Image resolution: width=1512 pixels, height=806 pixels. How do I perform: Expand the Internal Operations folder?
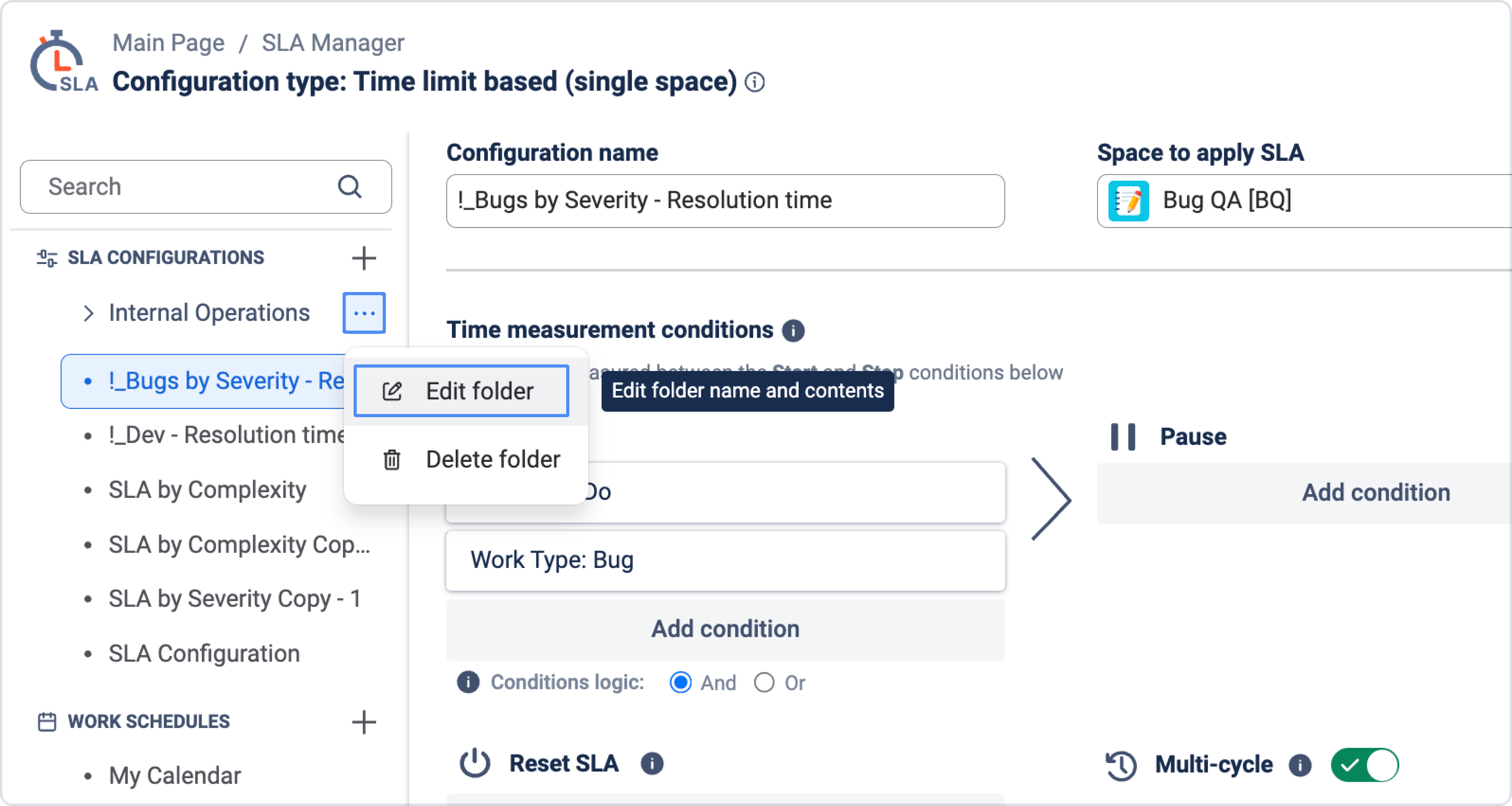pos(89,313)
